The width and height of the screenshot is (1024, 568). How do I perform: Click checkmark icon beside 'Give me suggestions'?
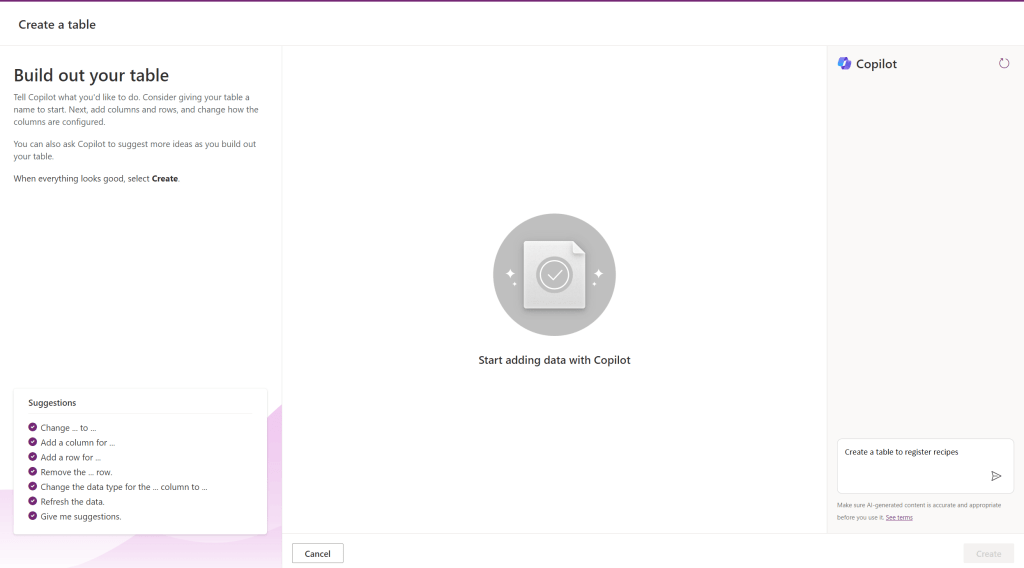(x=33, y=516)
